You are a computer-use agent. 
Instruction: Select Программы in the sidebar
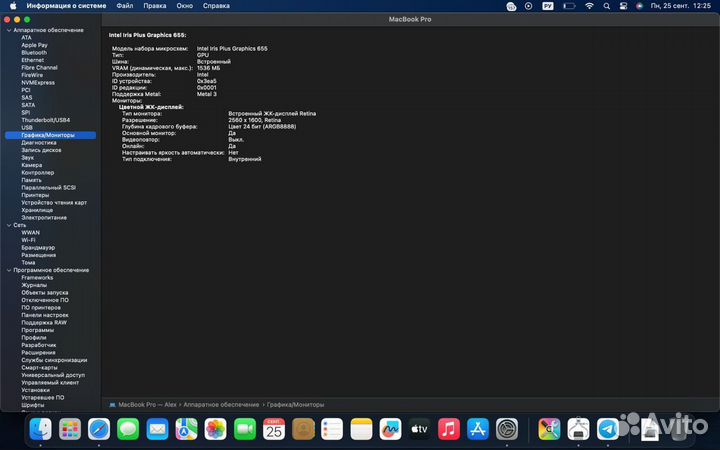[x=38, y=330]
